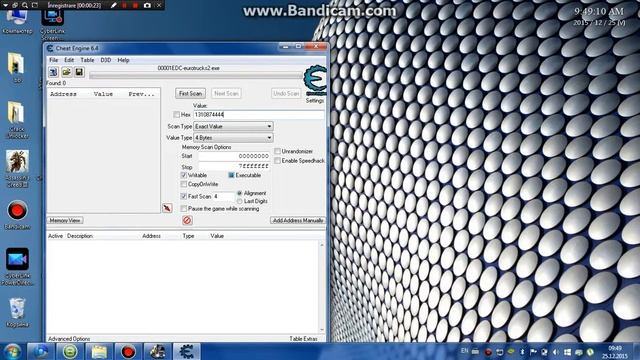Click the green circular taskbar icon
The image size is (640, 360).
tap(70, 351)
